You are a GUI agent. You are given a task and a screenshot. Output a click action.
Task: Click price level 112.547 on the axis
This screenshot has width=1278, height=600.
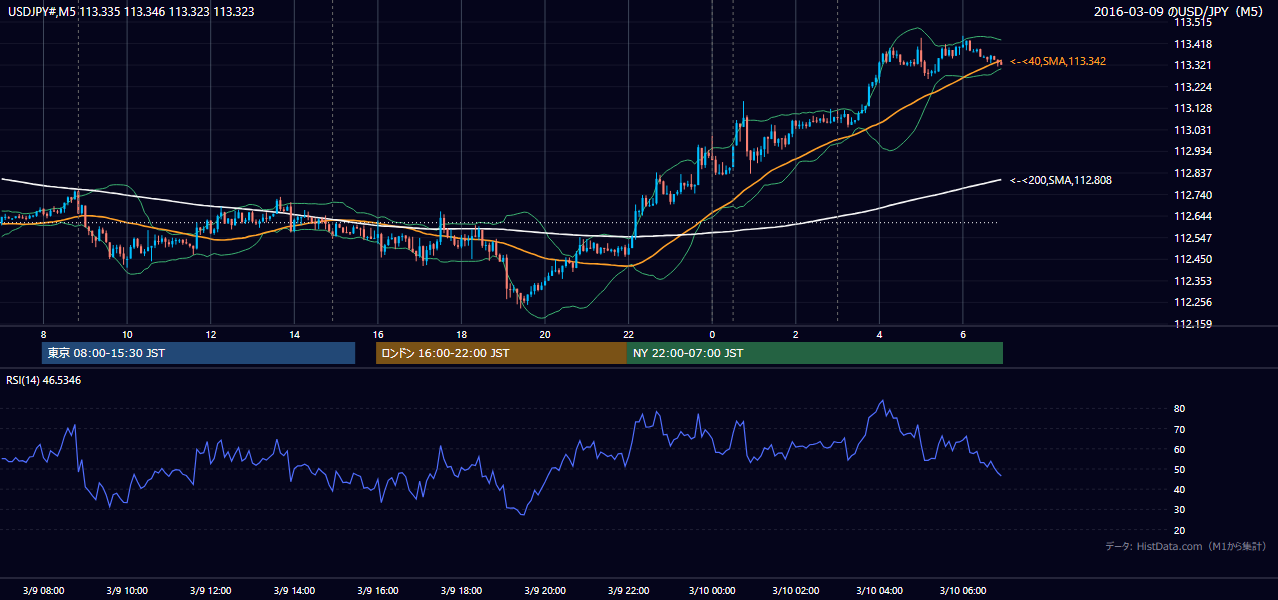[1193, 239]
